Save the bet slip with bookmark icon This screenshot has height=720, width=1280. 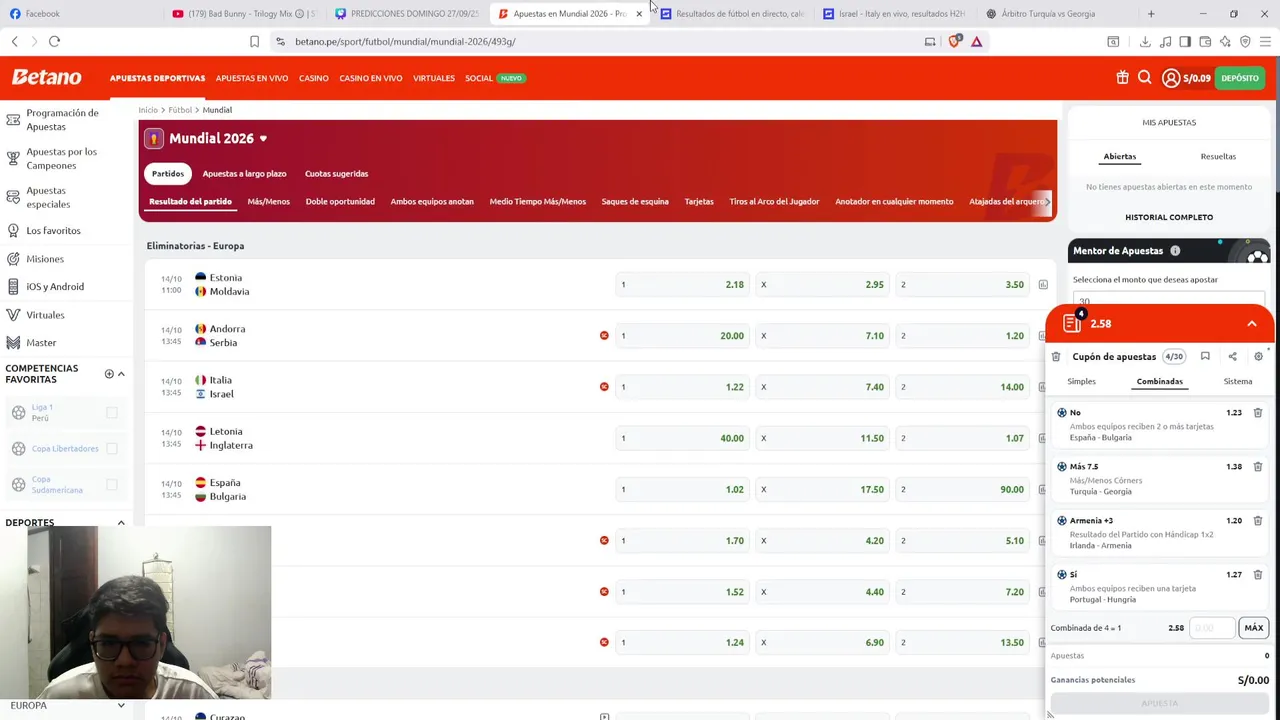(x=1205, y=356)
